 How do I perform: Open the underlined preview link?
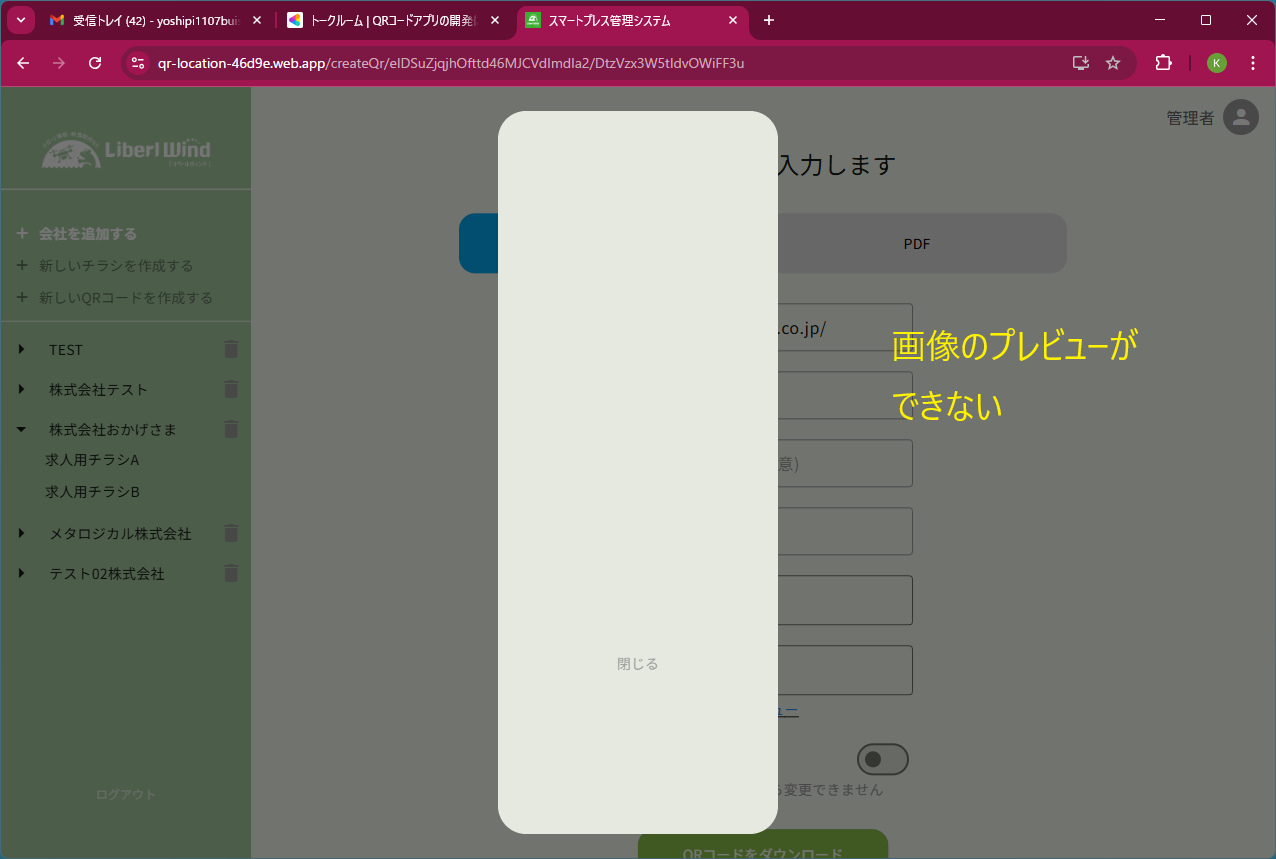[788, 711]
